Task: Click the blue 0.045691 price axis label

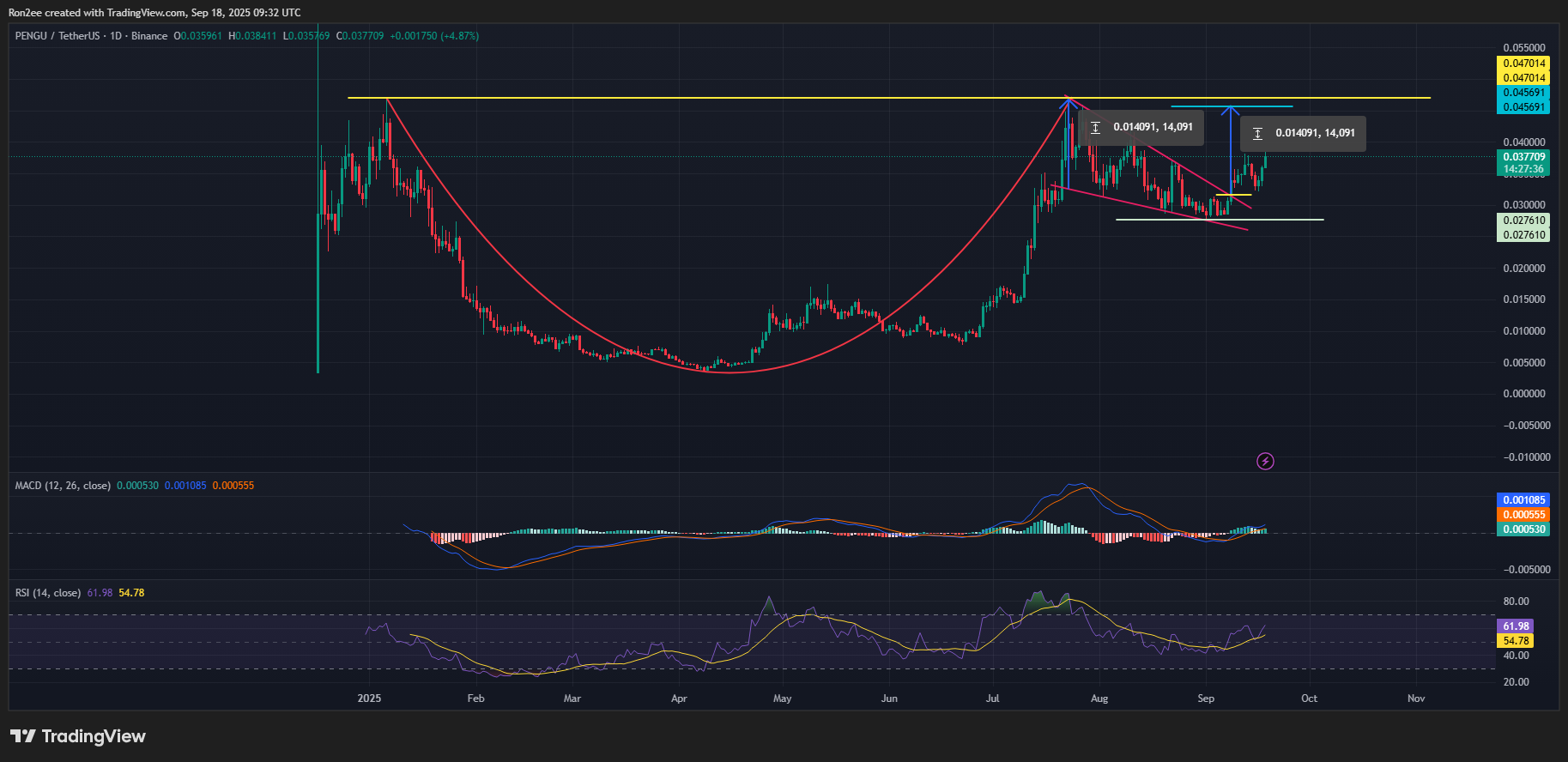Action: point(1523,93)
